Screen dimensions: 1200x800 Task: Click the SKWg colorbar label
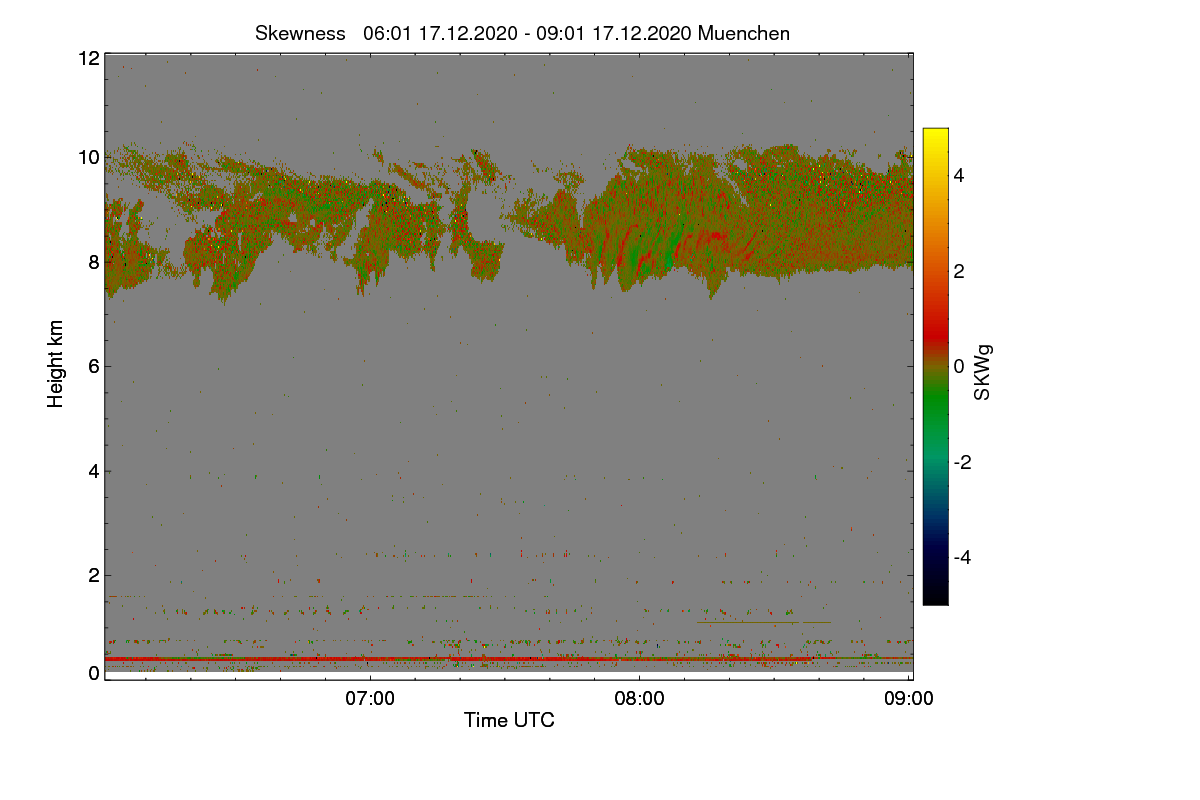point(983,372)
